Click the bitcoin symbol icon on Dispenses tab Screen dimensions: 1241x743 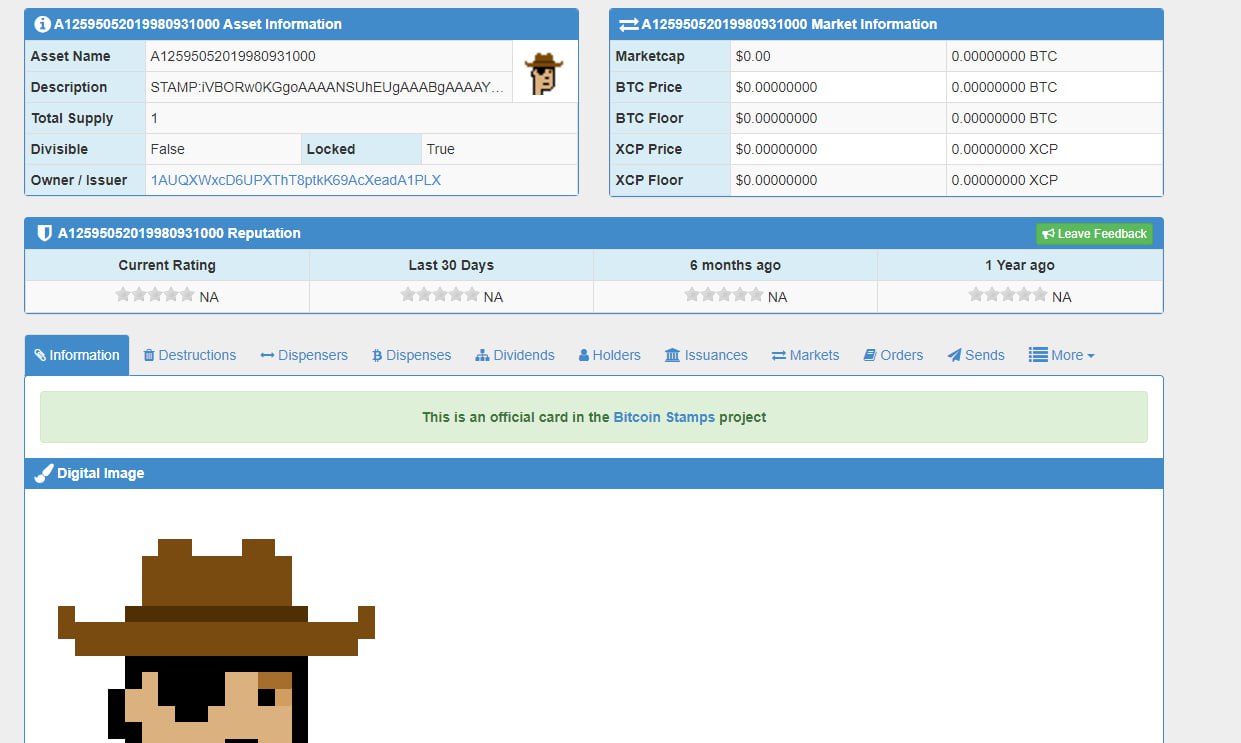(x=377, y=355)
